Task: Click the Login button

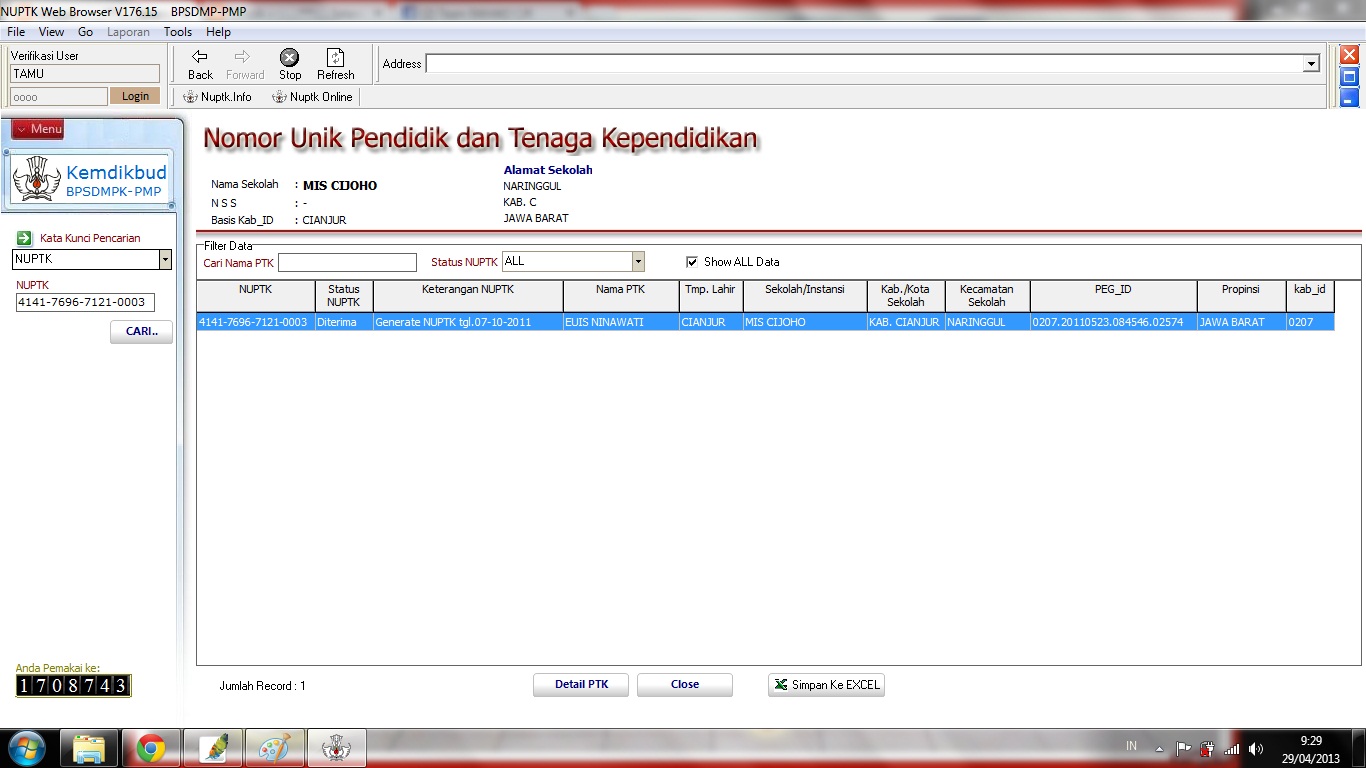Action: tap(135, 96)
